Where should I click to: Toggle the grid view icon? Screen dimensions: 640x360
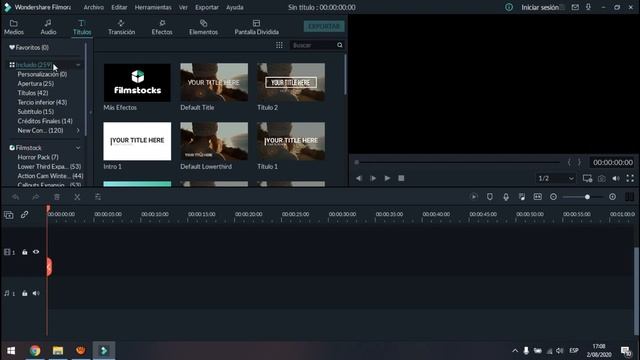coord(279,45)
